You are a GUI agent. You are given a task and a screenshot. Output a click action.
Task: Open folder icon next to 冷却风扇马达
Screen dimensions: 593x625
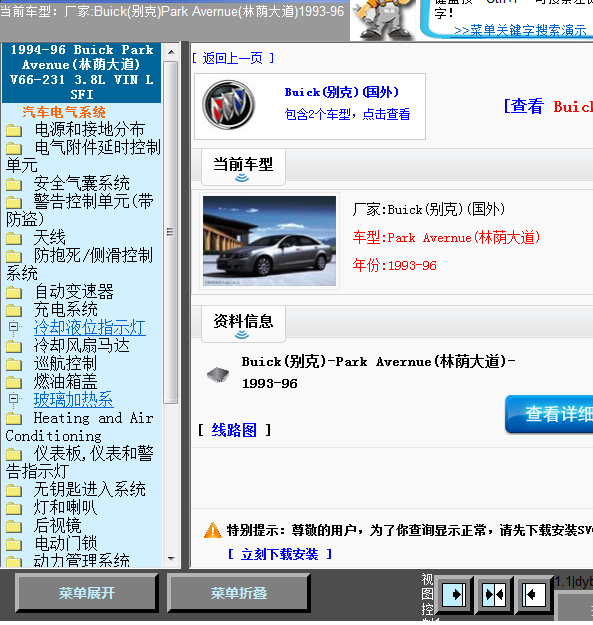pyautogui.click(x=14, y=347)
